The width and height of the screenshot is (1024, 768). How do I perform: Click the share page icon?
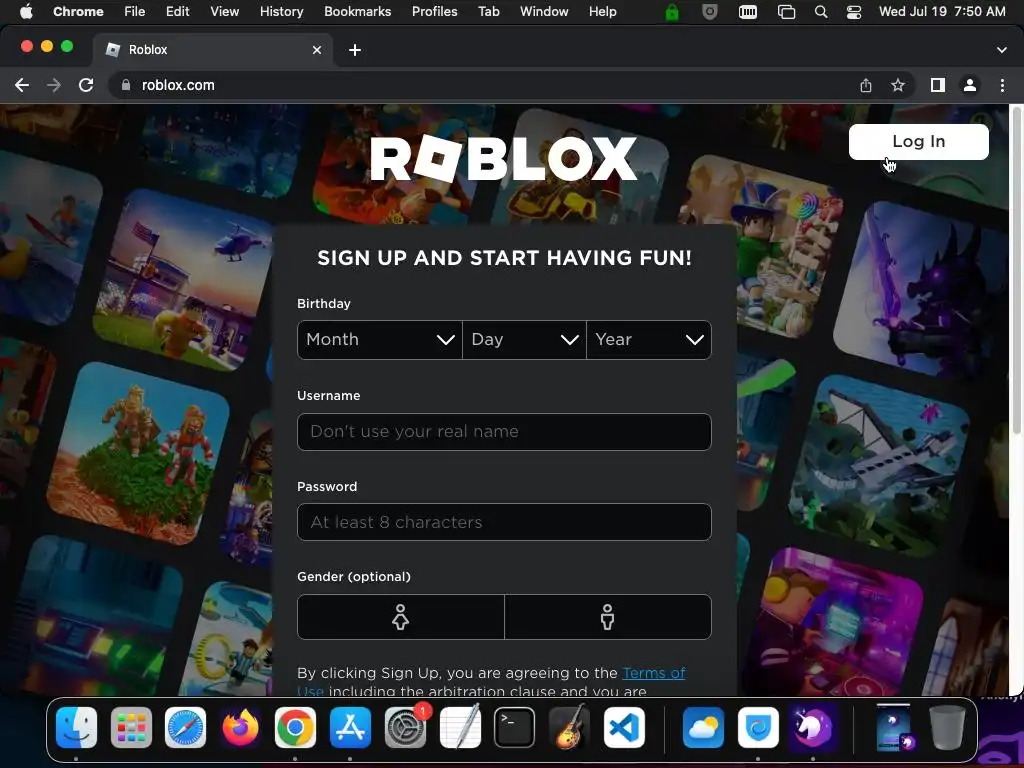[865, 85]
